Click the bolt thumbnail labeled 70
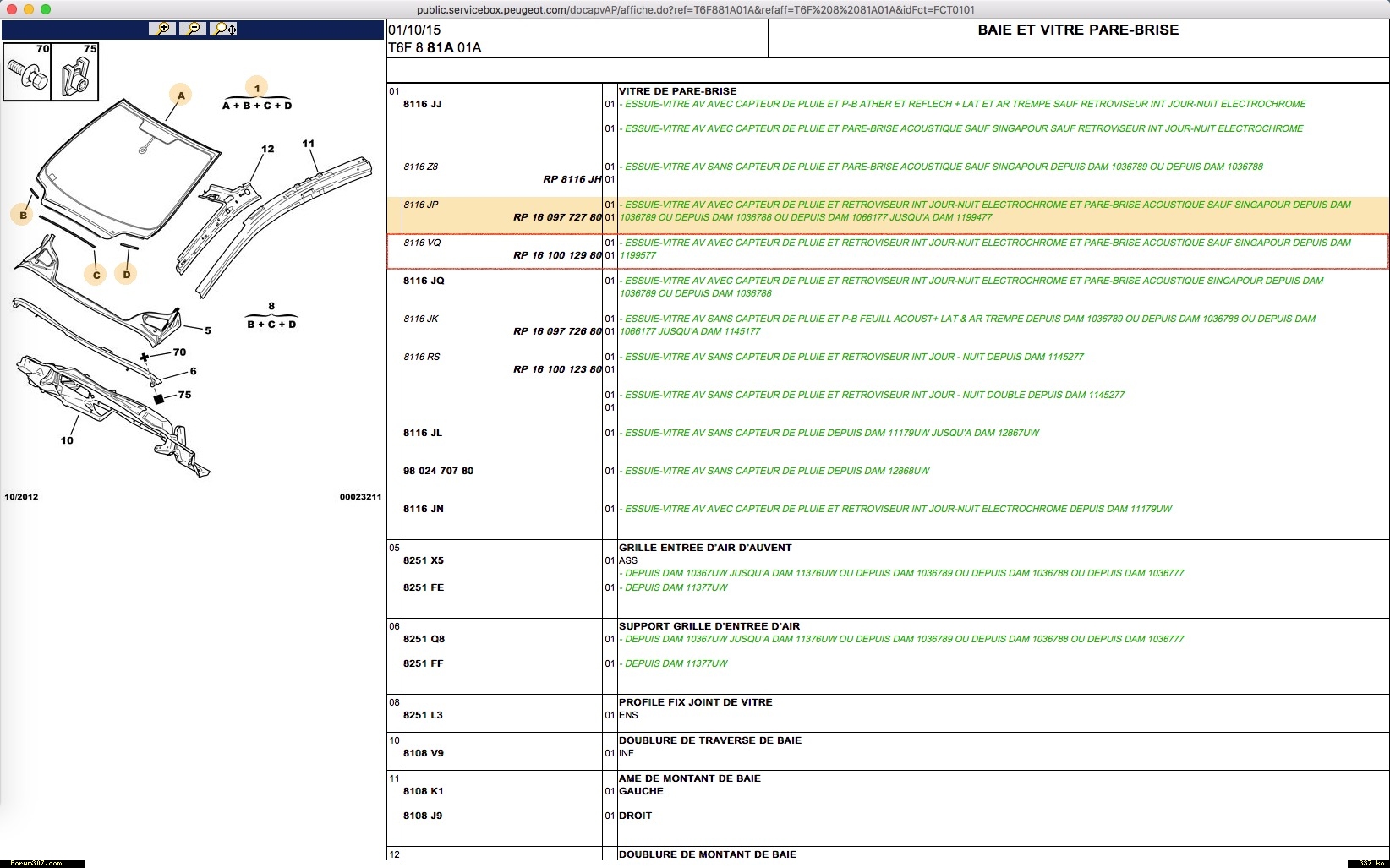 tap(27, 72)
